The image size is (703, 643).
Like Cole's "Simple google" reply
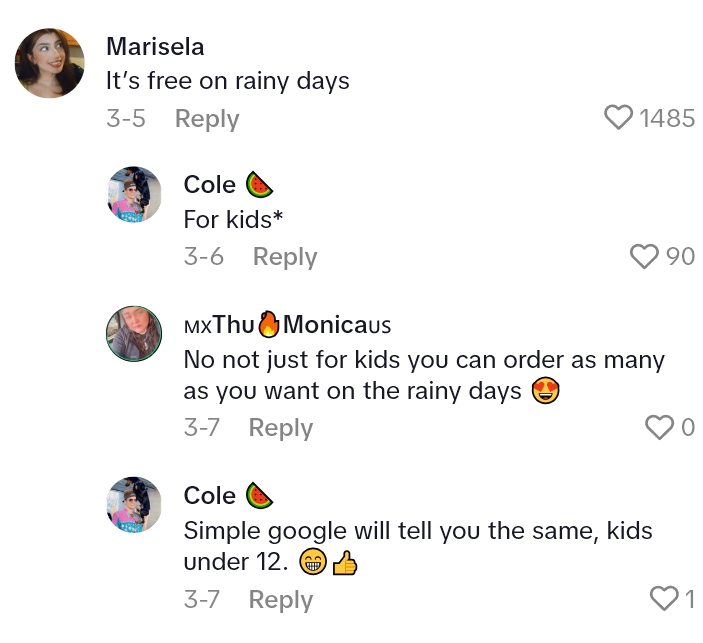pyautogui.click(x=664, y=599)
